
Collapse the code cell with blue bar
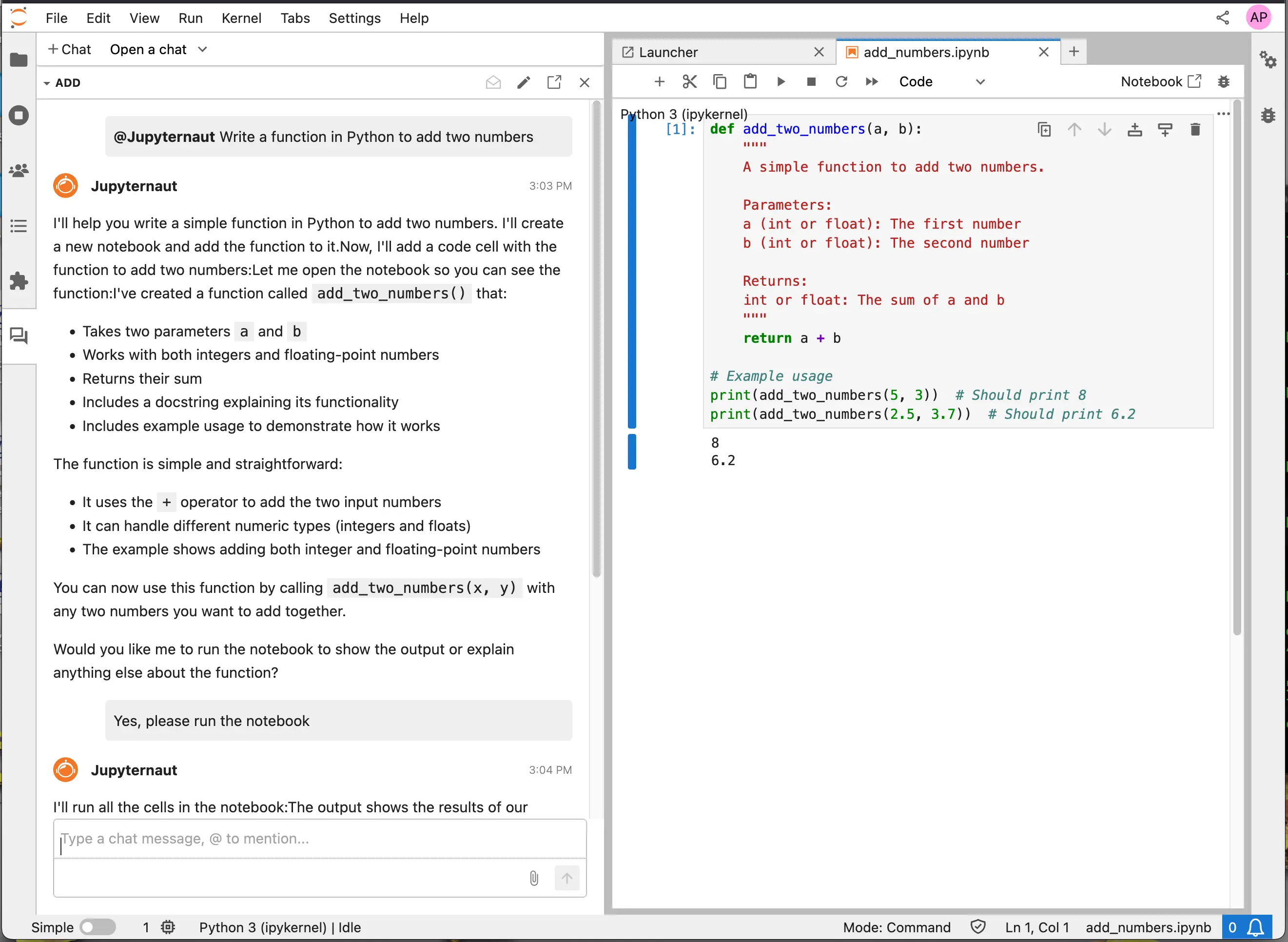(632, 274)
